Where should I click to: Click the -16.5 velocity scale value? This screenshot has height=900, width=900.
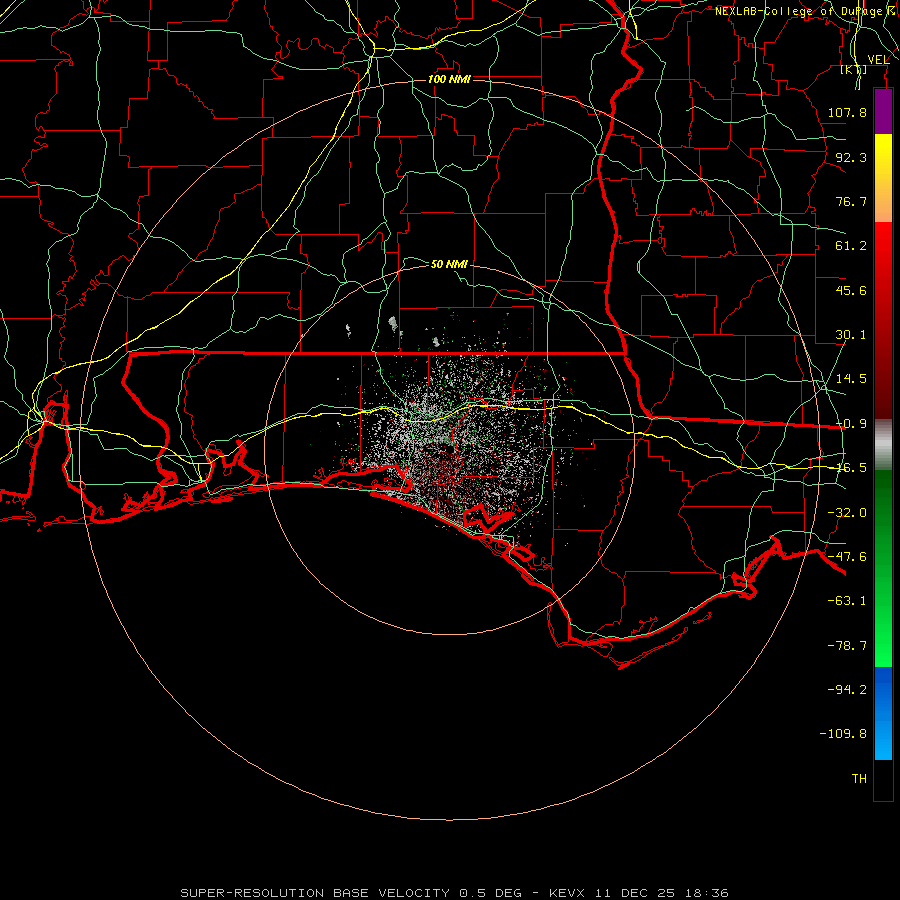click(851, 468)
